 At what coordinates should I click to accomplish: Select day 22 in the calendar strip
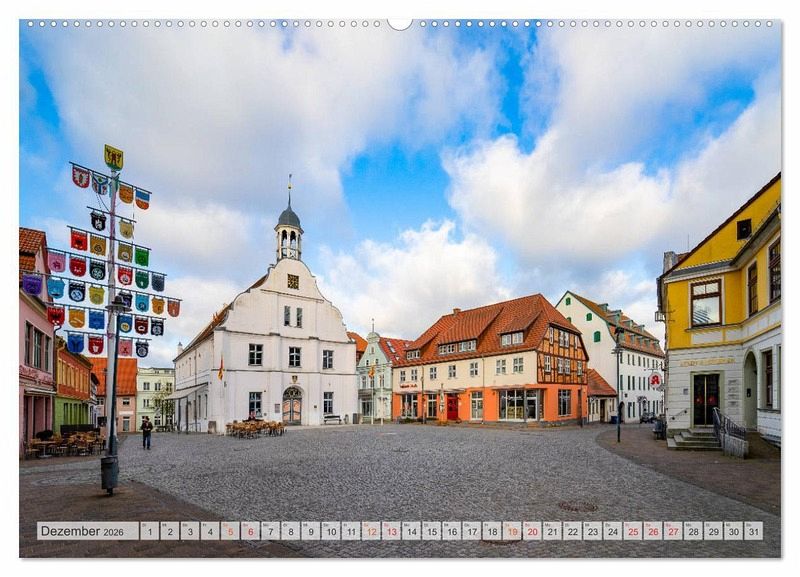point(573,531)
